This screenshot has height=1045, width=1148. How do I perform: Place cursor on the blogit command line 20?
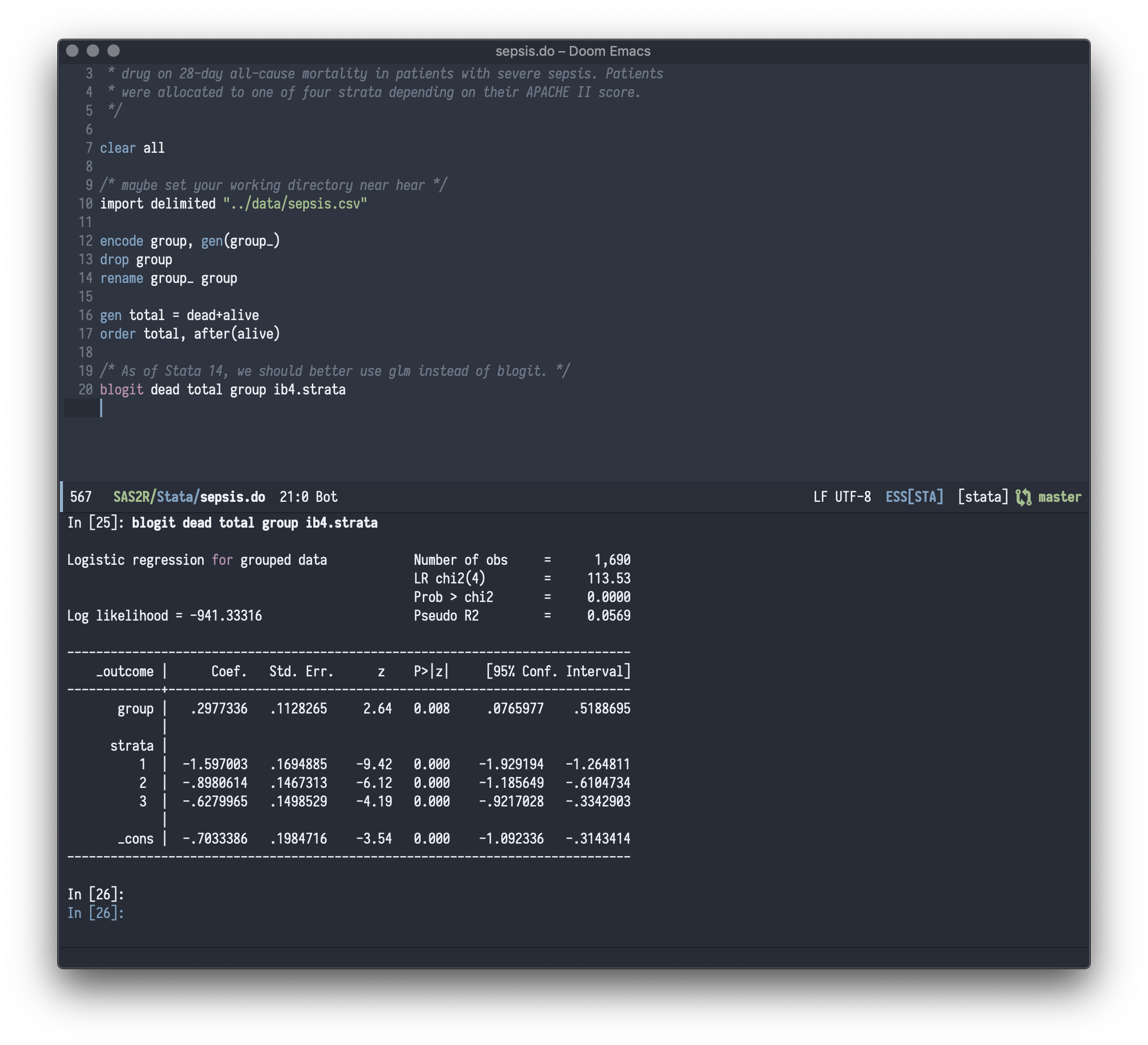222,389
